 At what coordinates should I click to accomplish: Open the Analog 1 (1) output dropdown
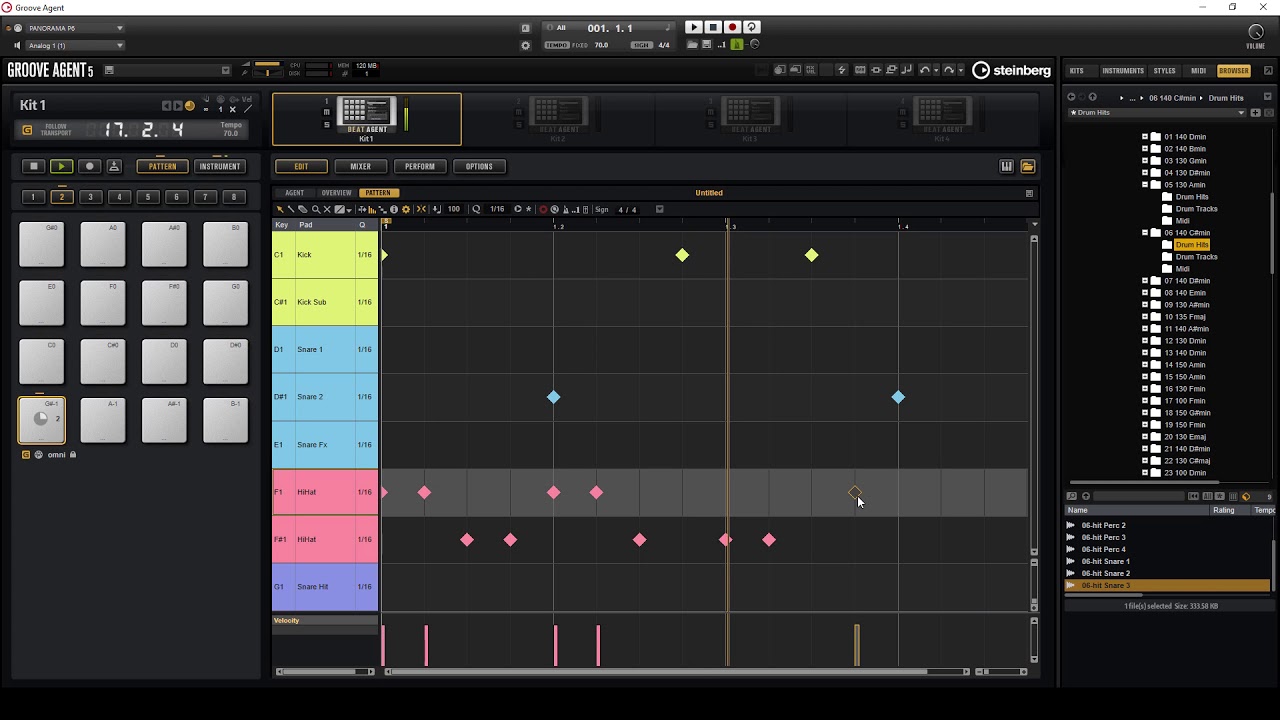[x=75, y=45]
